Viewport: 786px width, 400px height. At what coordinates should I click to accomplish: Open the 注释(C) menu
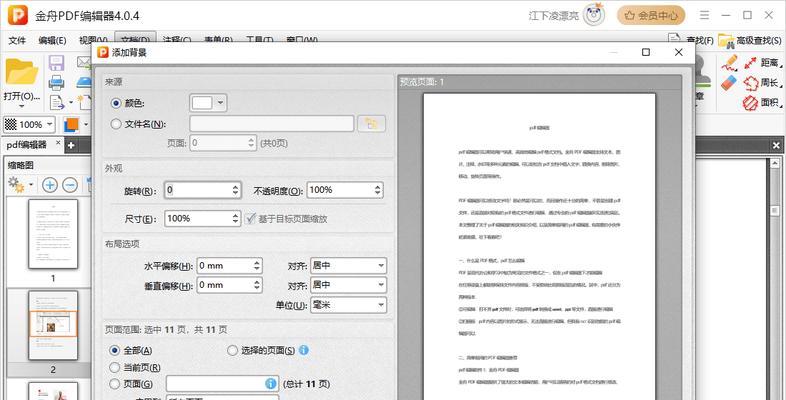pos(177,40)
